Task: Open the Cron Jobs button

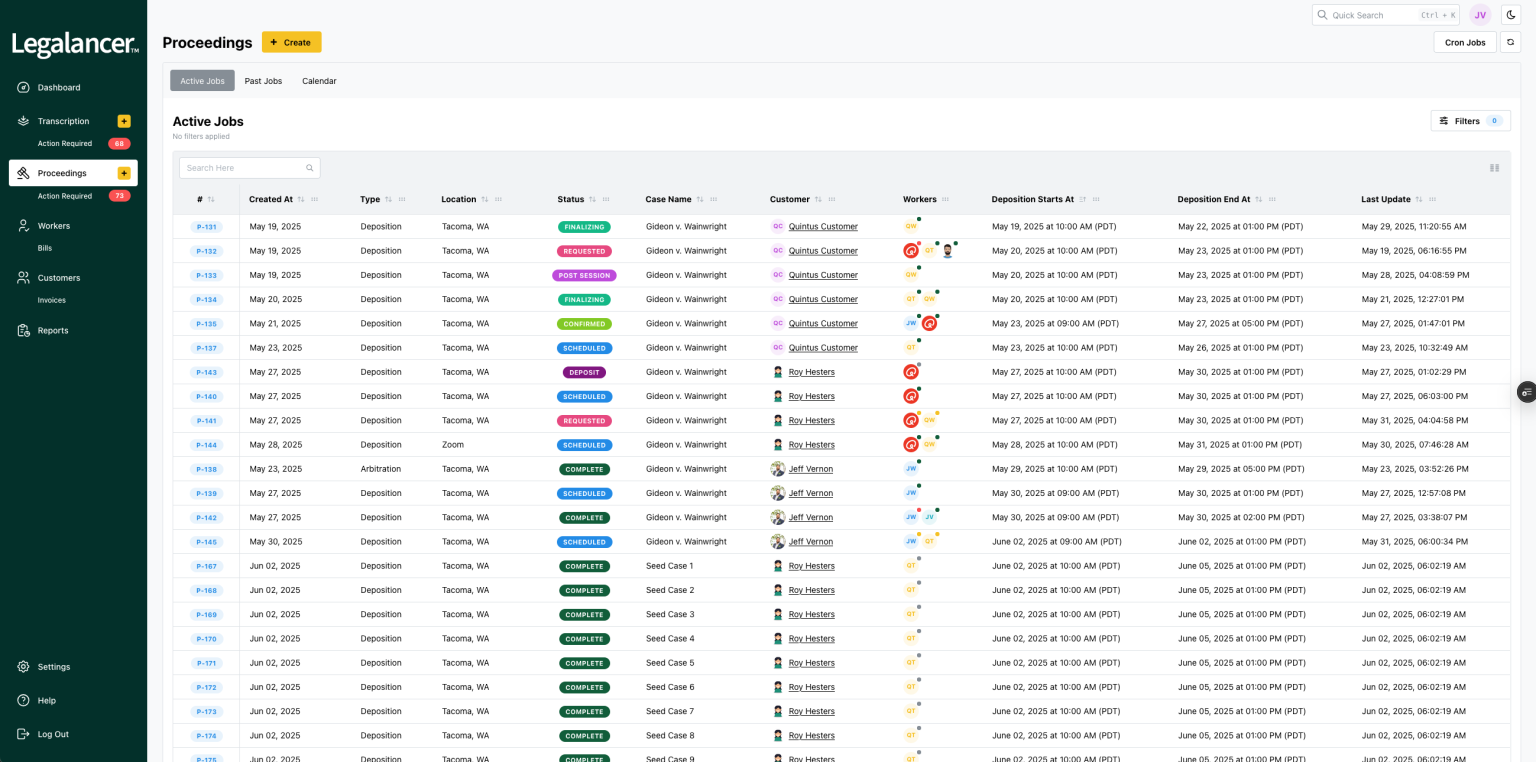Action: pyautogui.click(x=1464, y=42)
